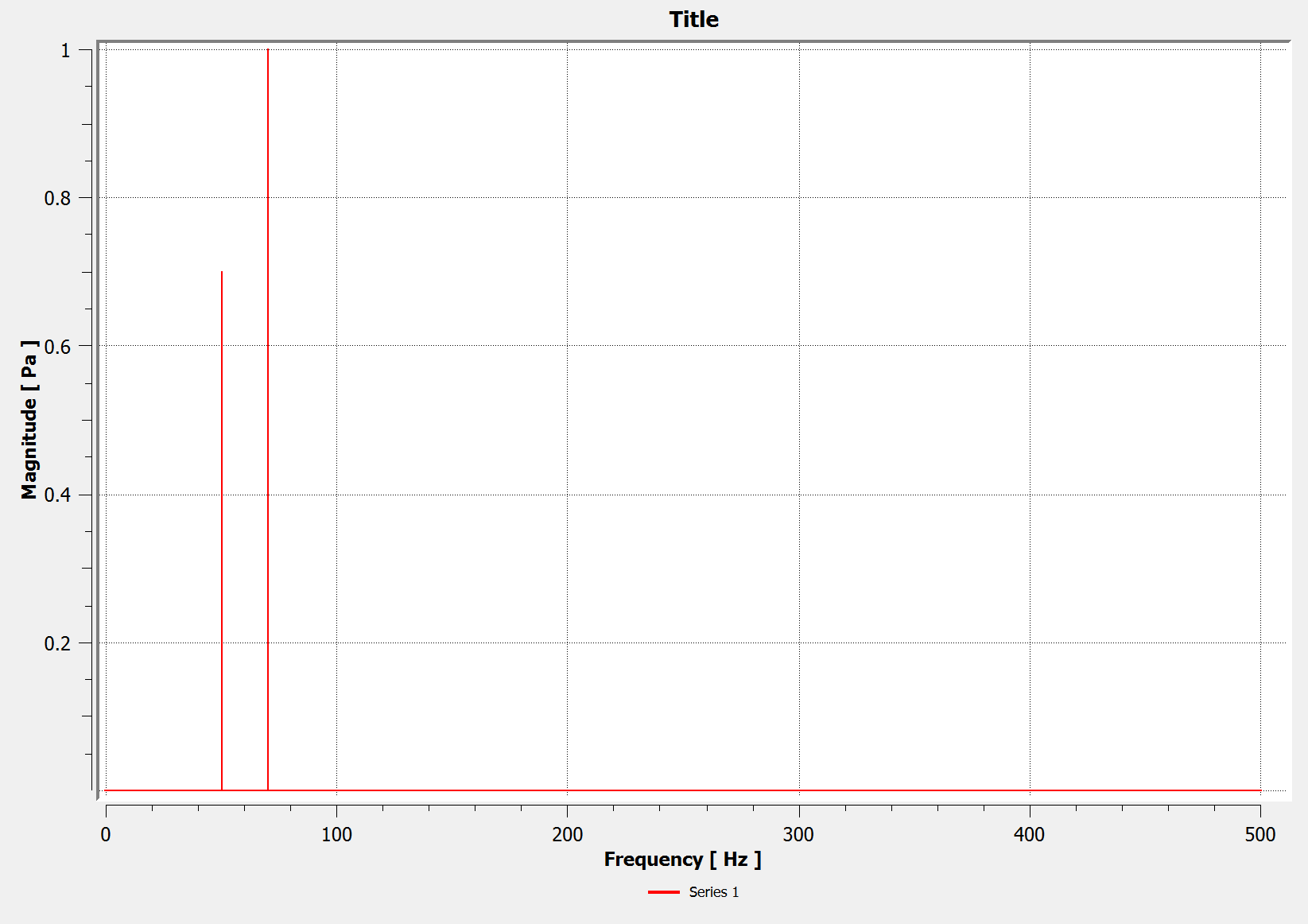
Task: Click the x-axis tick label '400'
Action: click(1029, 835)
